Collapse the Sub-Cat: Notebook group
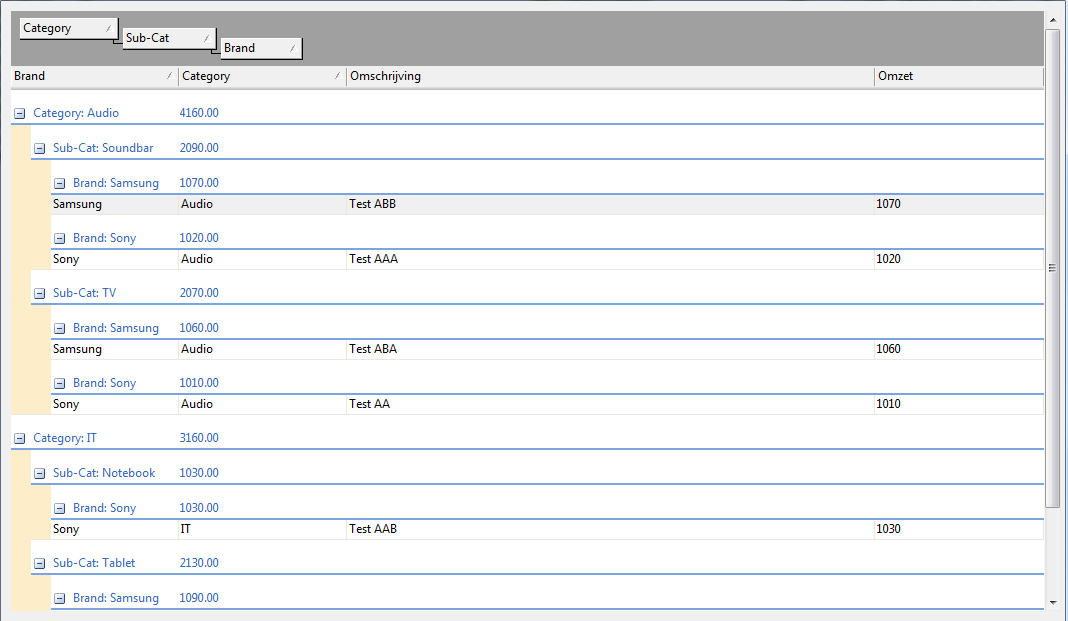The image size is (1068, 621). tap(40, 474)
